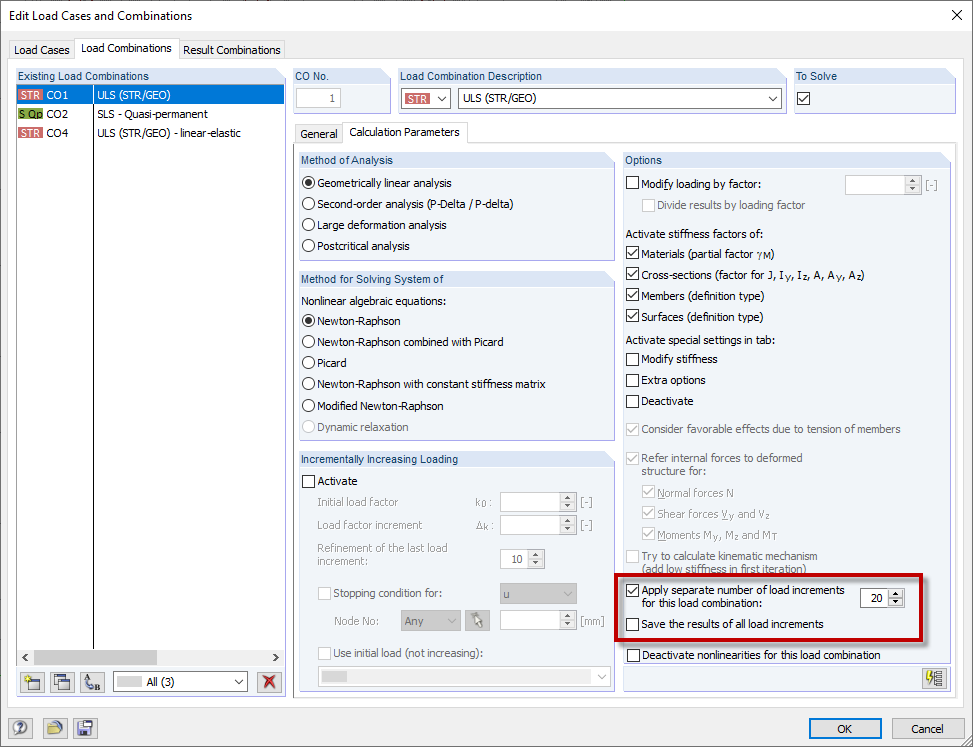Confirm dialog with OK button

pos(845,728)
